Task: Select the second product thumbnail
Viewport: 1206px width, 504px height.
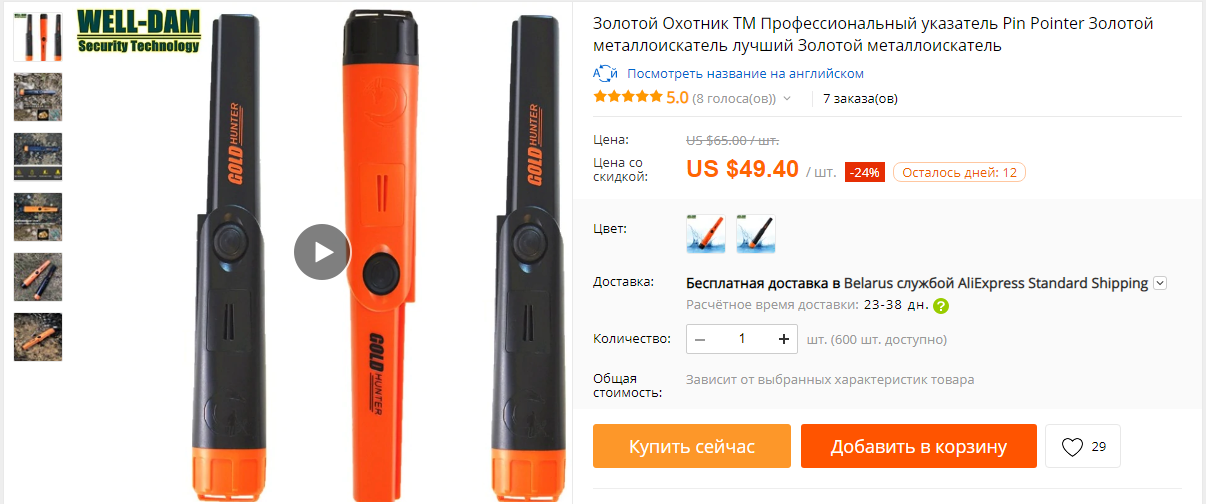Action: click(x=38, y=97)
